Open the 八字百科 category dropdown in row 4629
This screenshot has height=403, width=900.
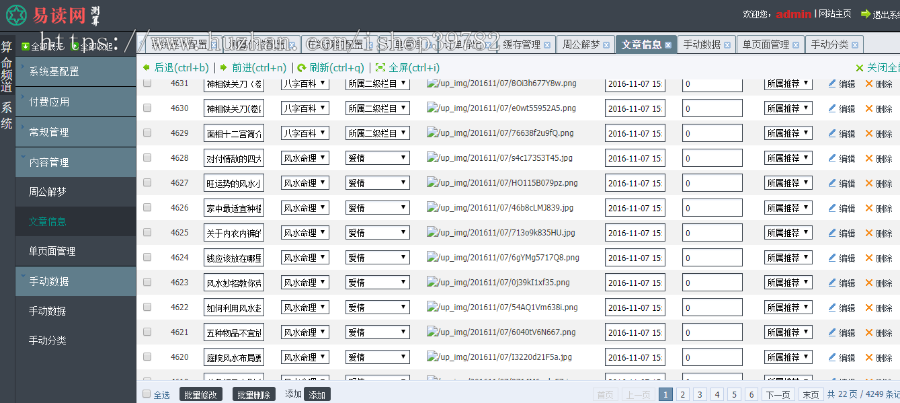305,133
